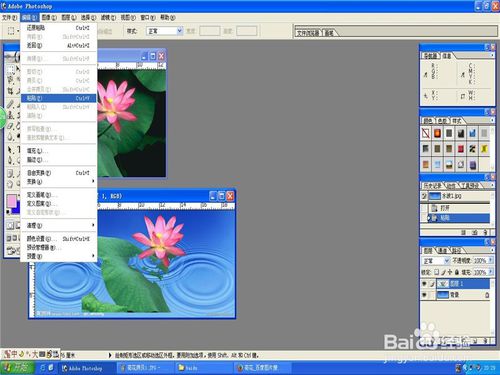Click the blue background color swatch

point(17,209)
